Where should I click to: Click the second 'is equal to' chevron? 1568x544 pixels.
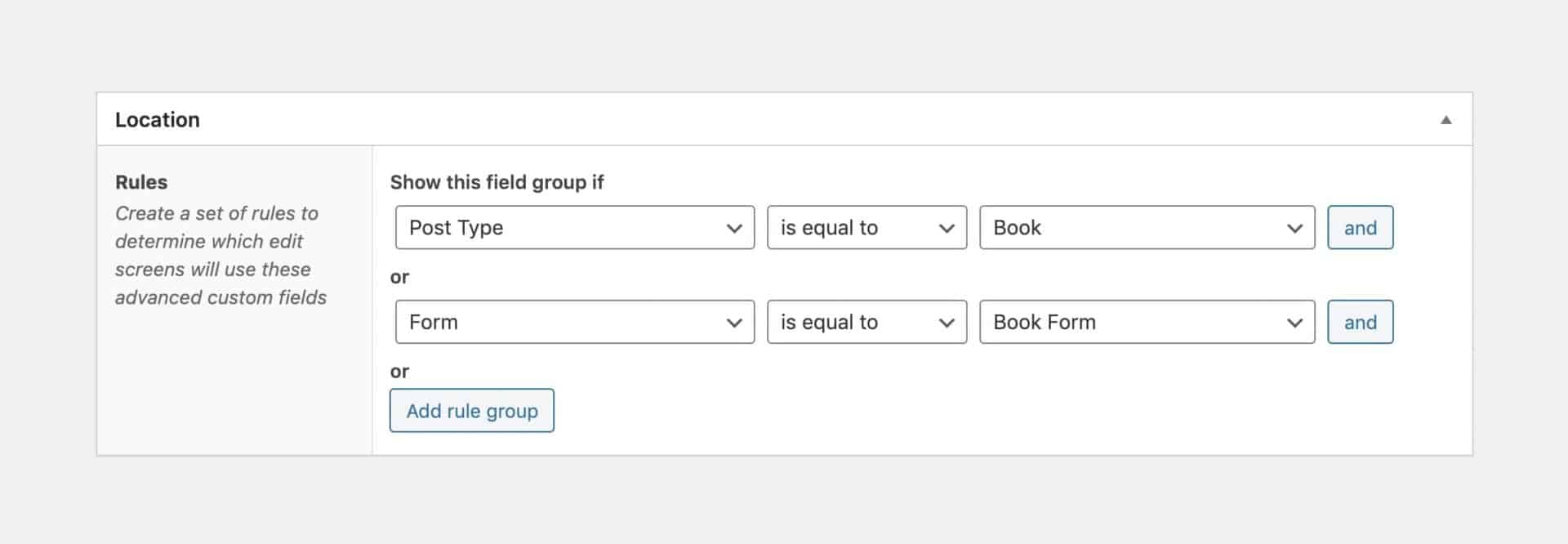[946, 322]
